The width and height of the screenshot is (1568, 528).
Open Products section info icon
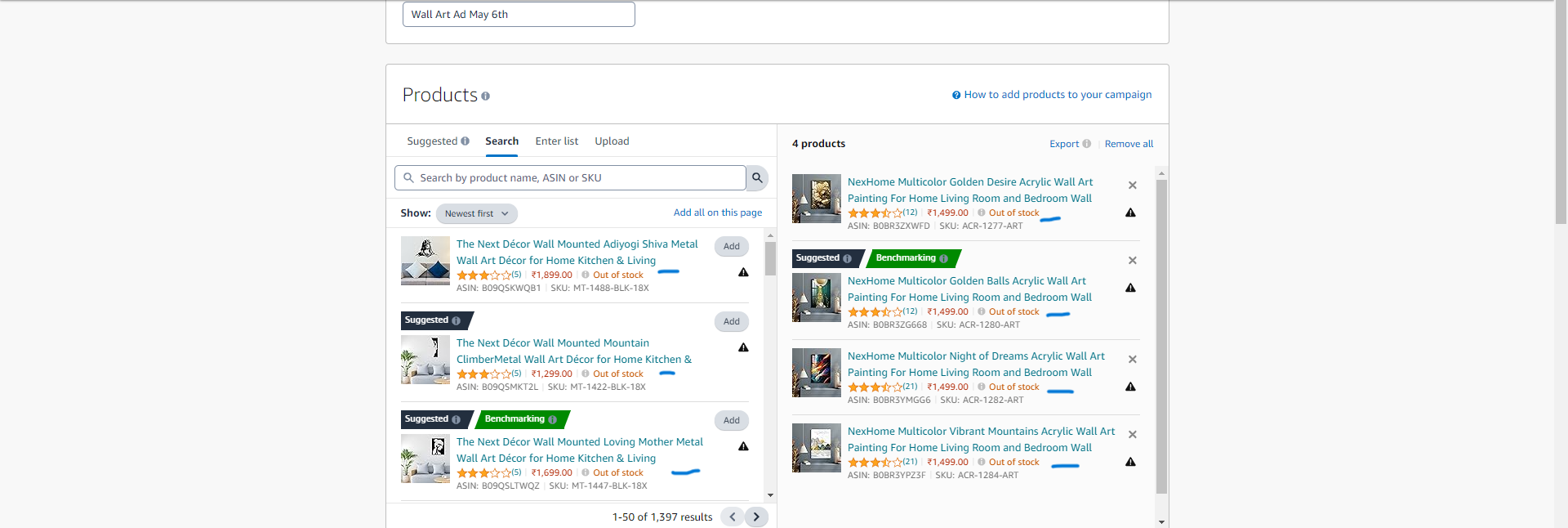coord(485,96)
